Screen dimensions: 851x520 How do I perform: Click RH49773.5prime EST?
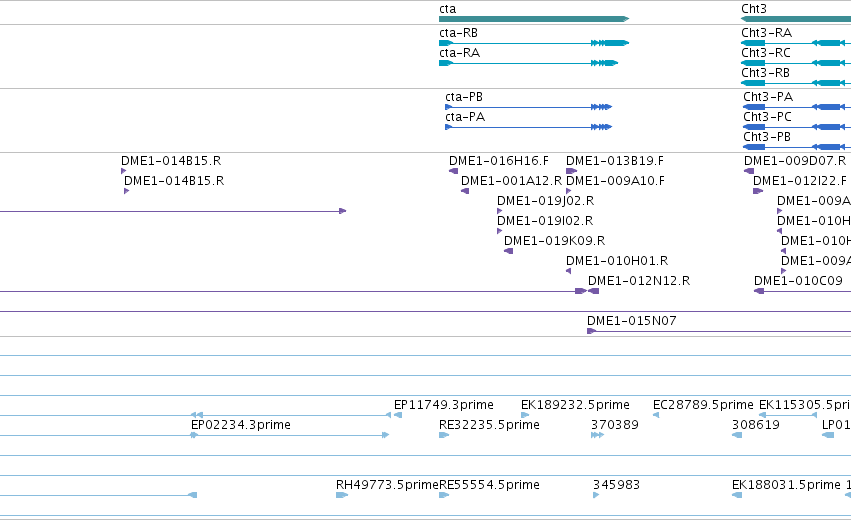point(388,485)
